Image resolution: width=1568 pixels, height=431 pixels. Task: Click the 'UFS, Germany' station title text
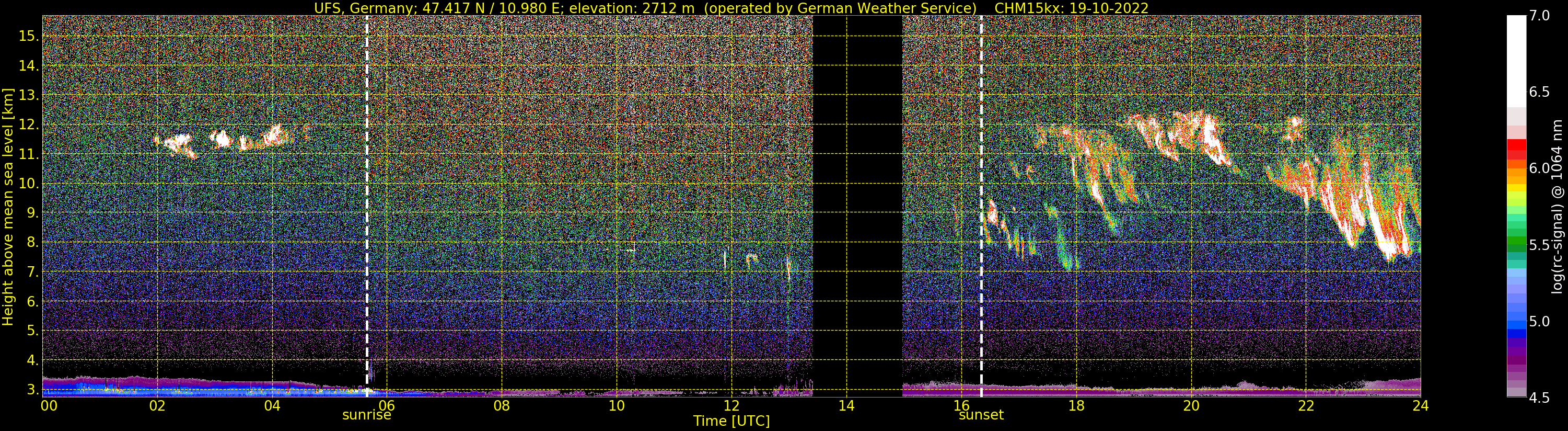(x=364, y=8)
